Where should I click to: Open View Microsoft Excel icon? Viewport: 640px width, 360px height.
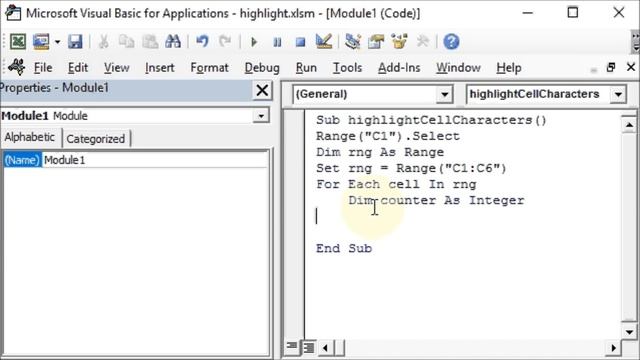(18, 42)
